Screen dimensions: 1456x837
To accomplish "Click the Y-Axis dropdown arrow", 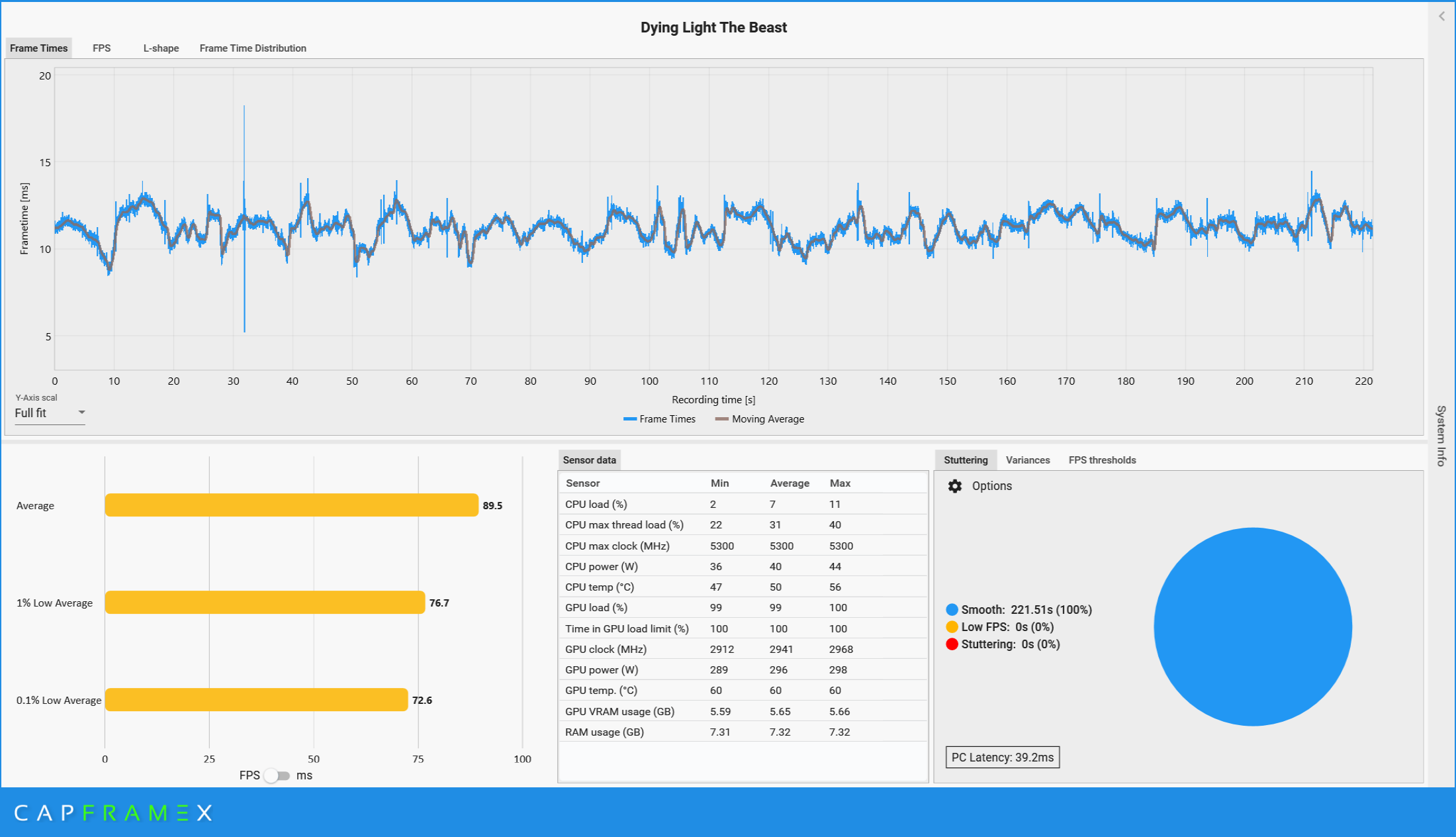I will pyautogui.click(x=81, y=413).
